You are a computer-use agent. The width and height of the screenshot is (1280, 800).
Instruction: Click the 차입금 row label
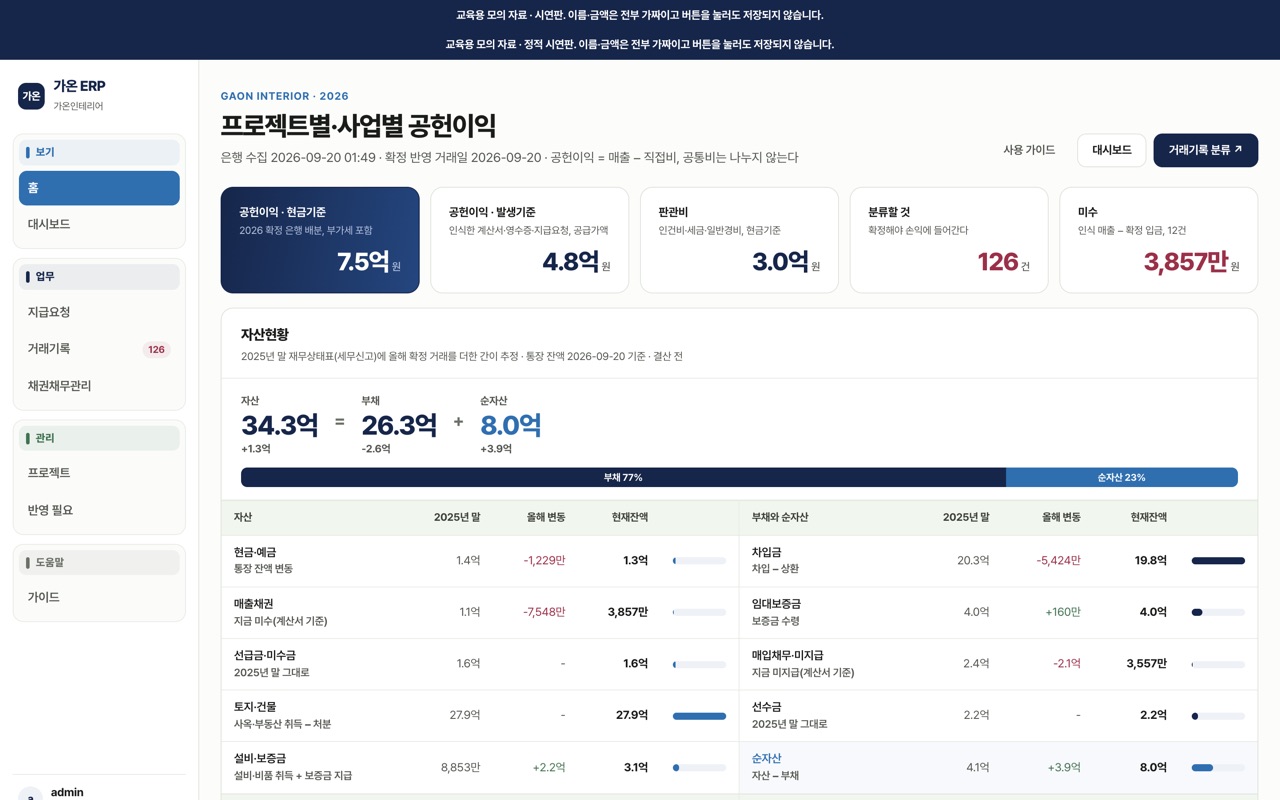pyautogui.click(x=767, y=552)
